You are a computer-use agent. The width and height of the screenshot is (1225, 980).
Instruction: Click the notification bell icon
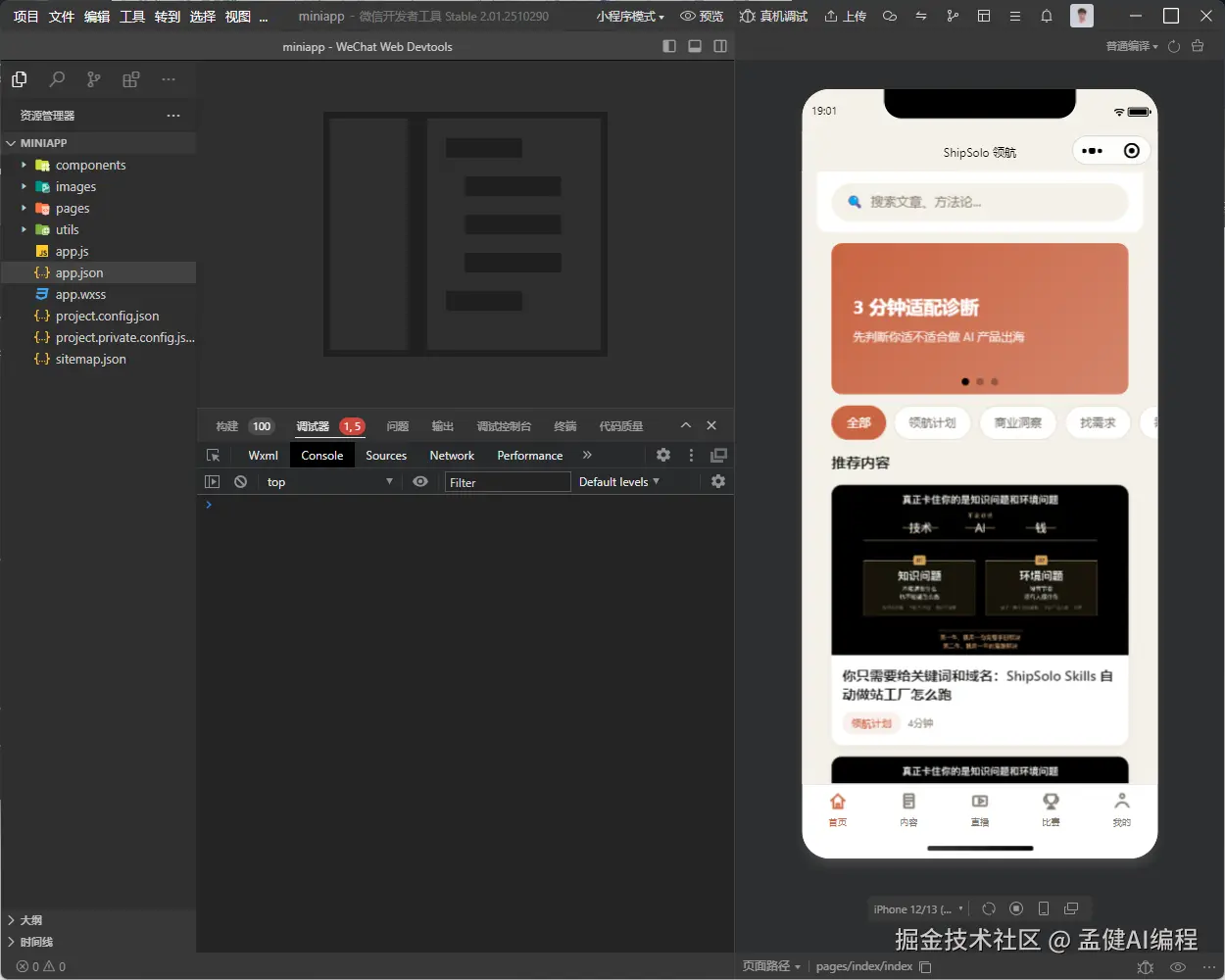[x=1047, y=16]
